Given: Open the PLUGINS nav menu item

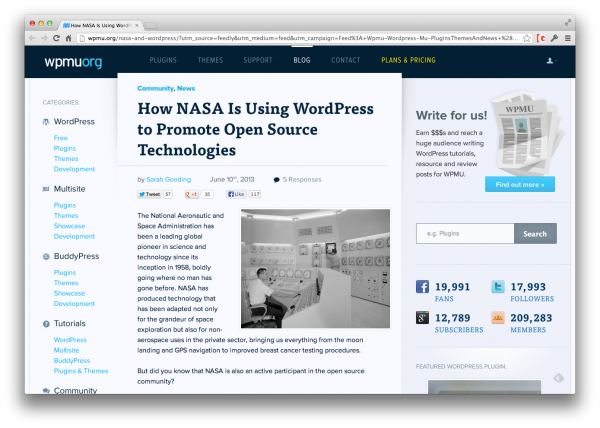Looking at the screenshot, I should coord(163,60).
